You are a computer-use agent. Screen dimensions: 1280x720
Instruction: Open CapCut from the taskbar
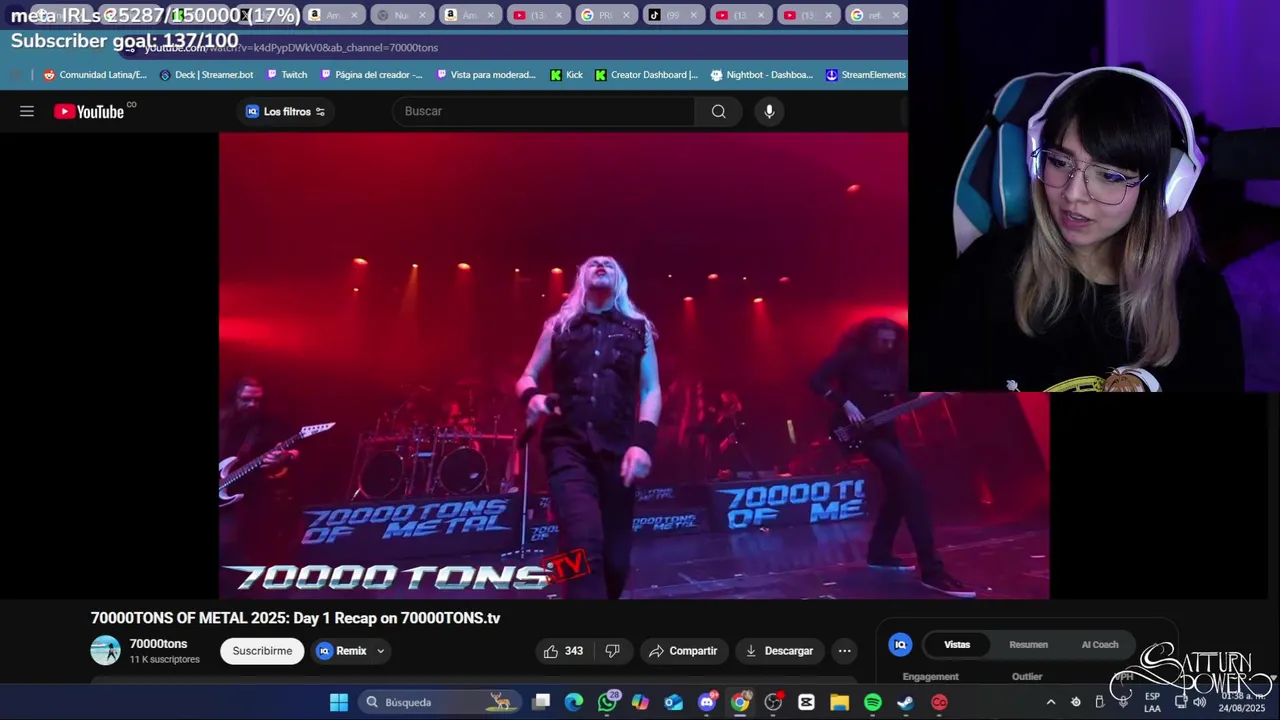tap(806, 702)
